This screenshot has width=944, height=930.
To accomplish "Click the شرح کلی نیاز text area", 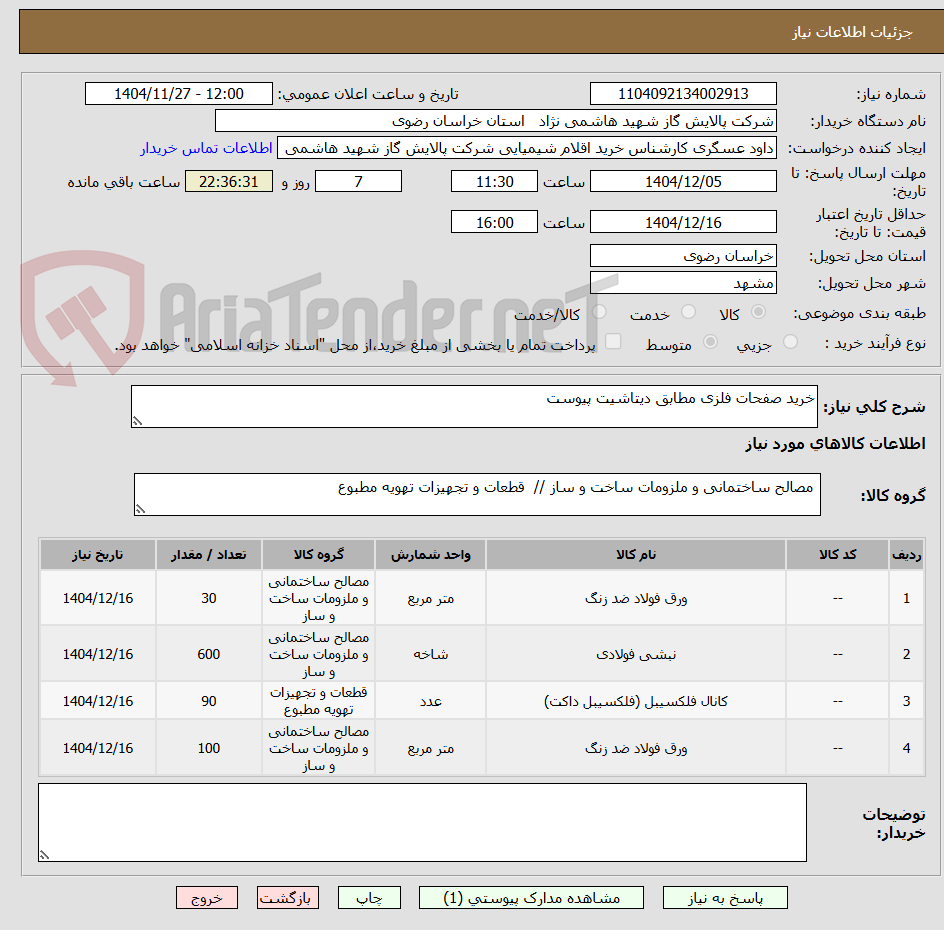I will [x=474, y=406].
